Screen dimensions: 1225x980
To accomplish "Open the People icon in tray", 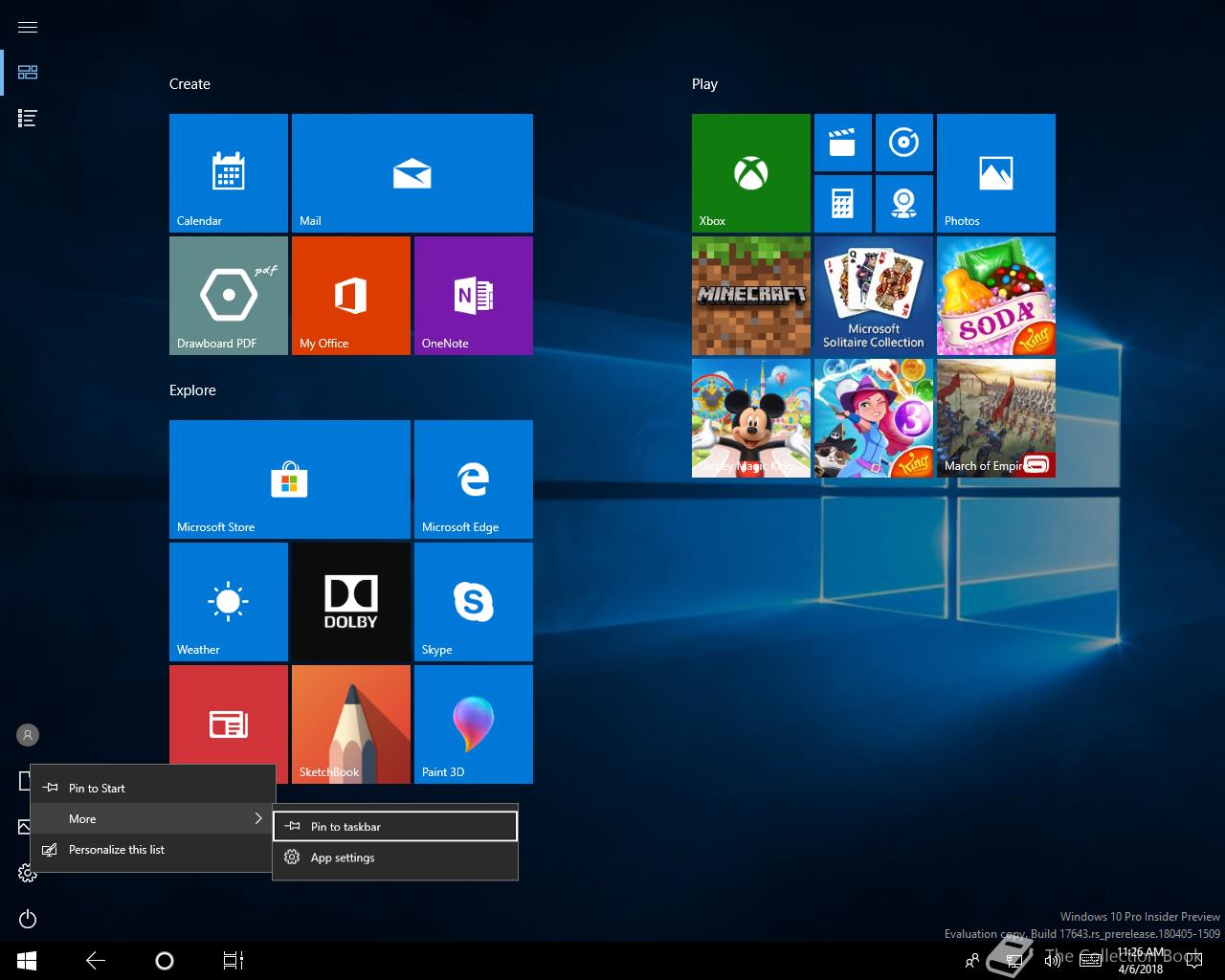I will 972,961.
